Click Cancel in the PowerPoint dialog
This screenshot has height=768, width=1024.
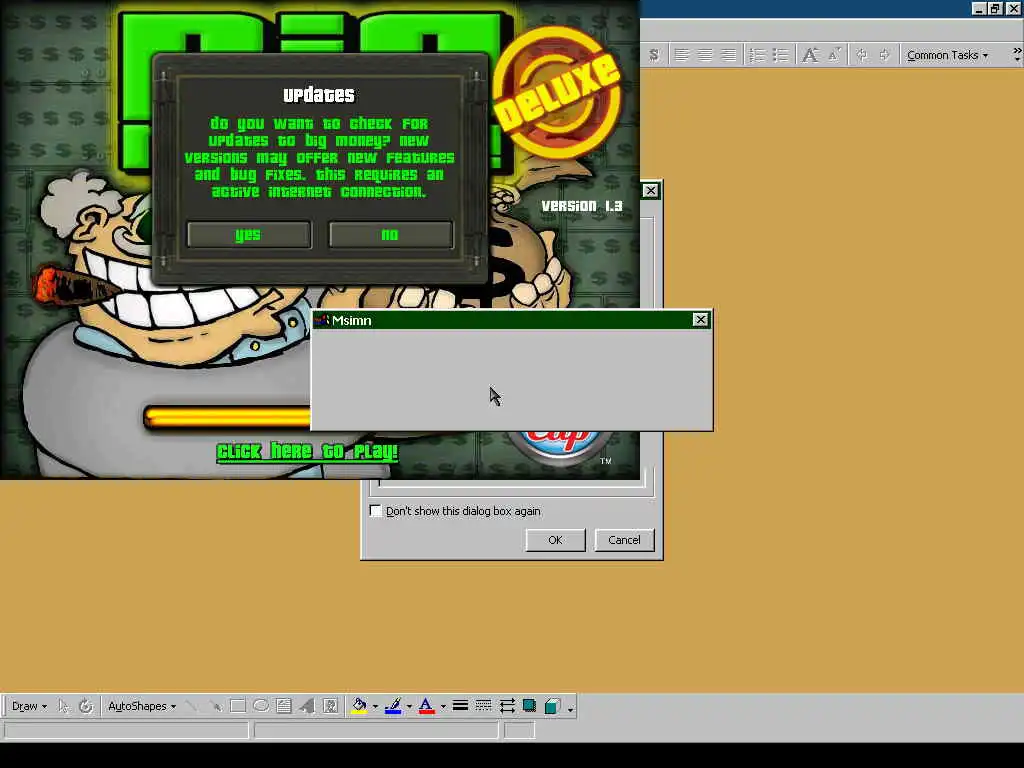coord(624,540)
